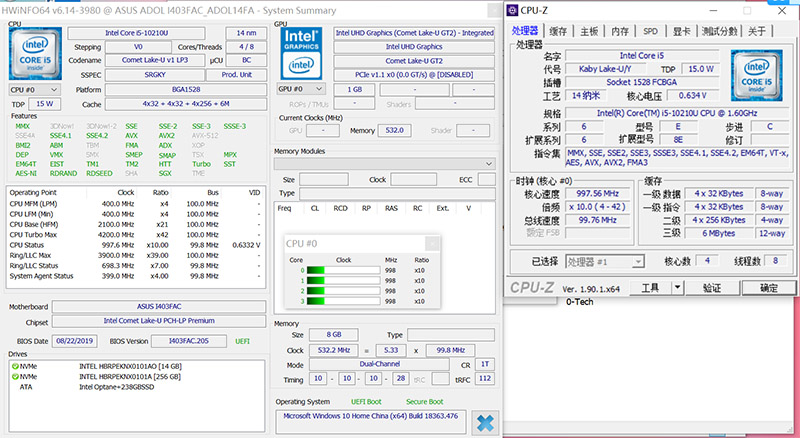Screen dimensions: 800x438
Task: Click the green check icon of 256 GB NVMe drive
Action: coord(15,377)
